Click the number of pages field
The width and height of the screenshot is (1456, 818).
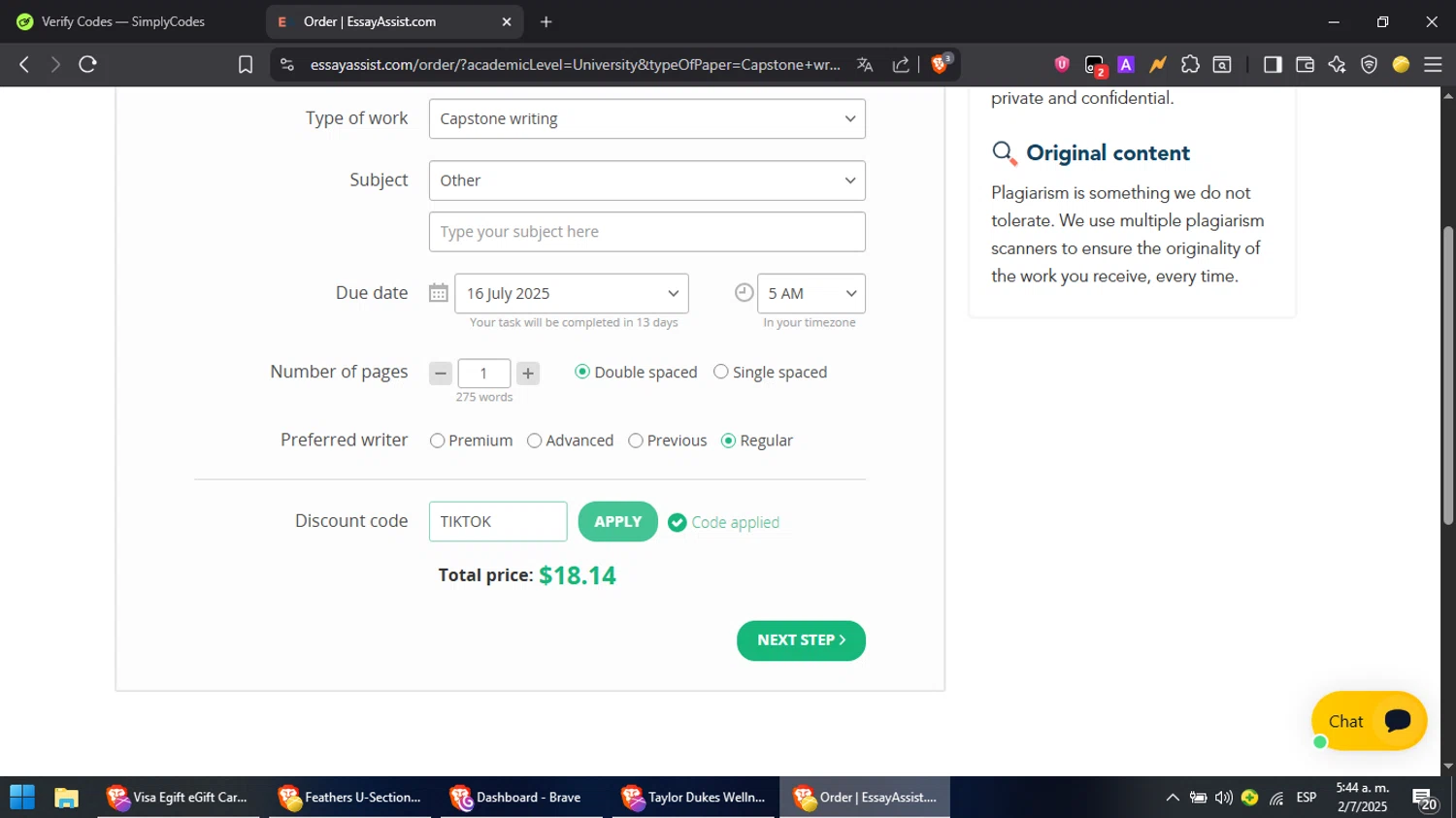[484, 374]
